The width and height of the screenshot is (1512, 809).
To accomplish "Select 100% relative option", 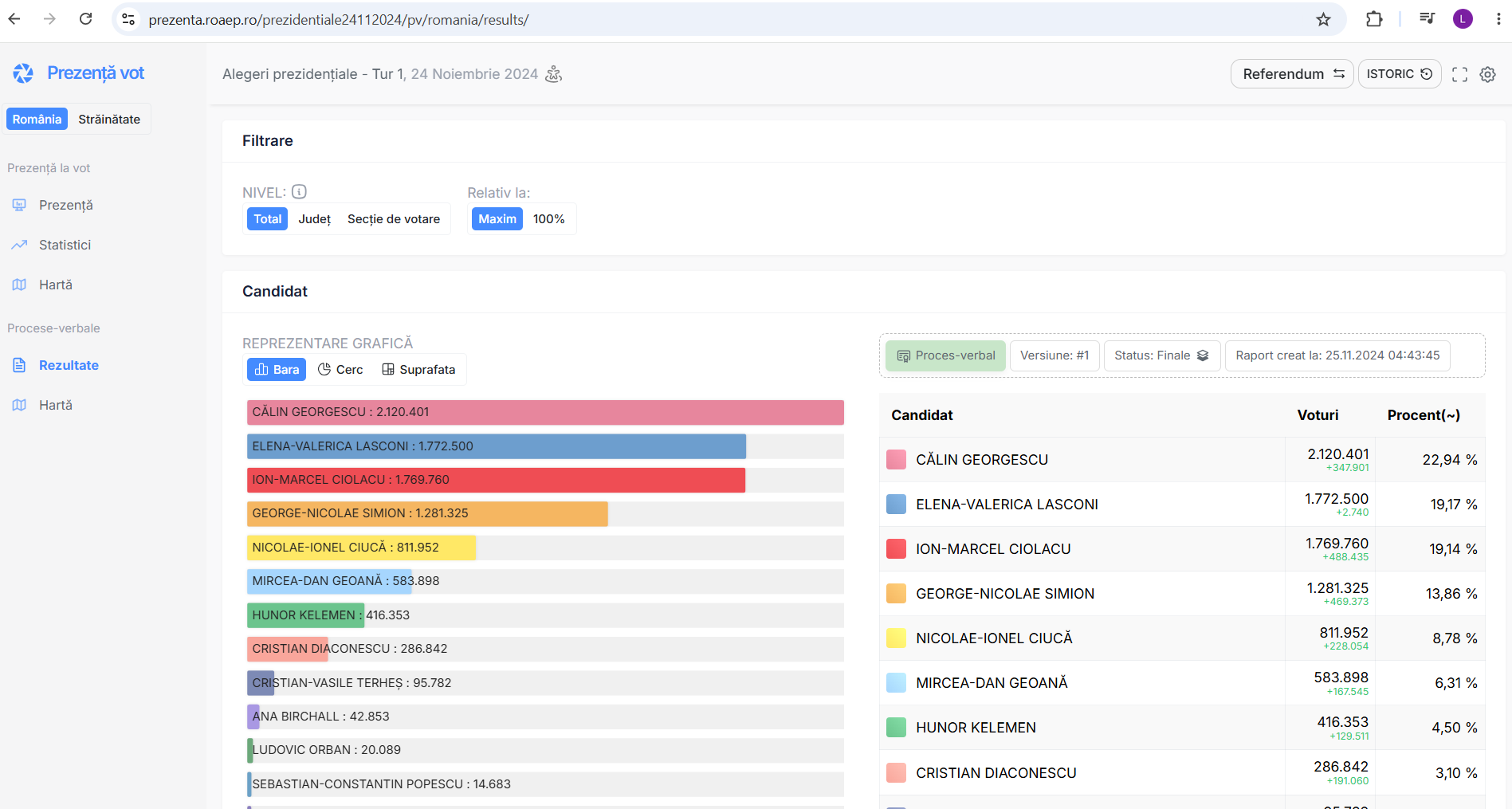I will coord(549,219).
